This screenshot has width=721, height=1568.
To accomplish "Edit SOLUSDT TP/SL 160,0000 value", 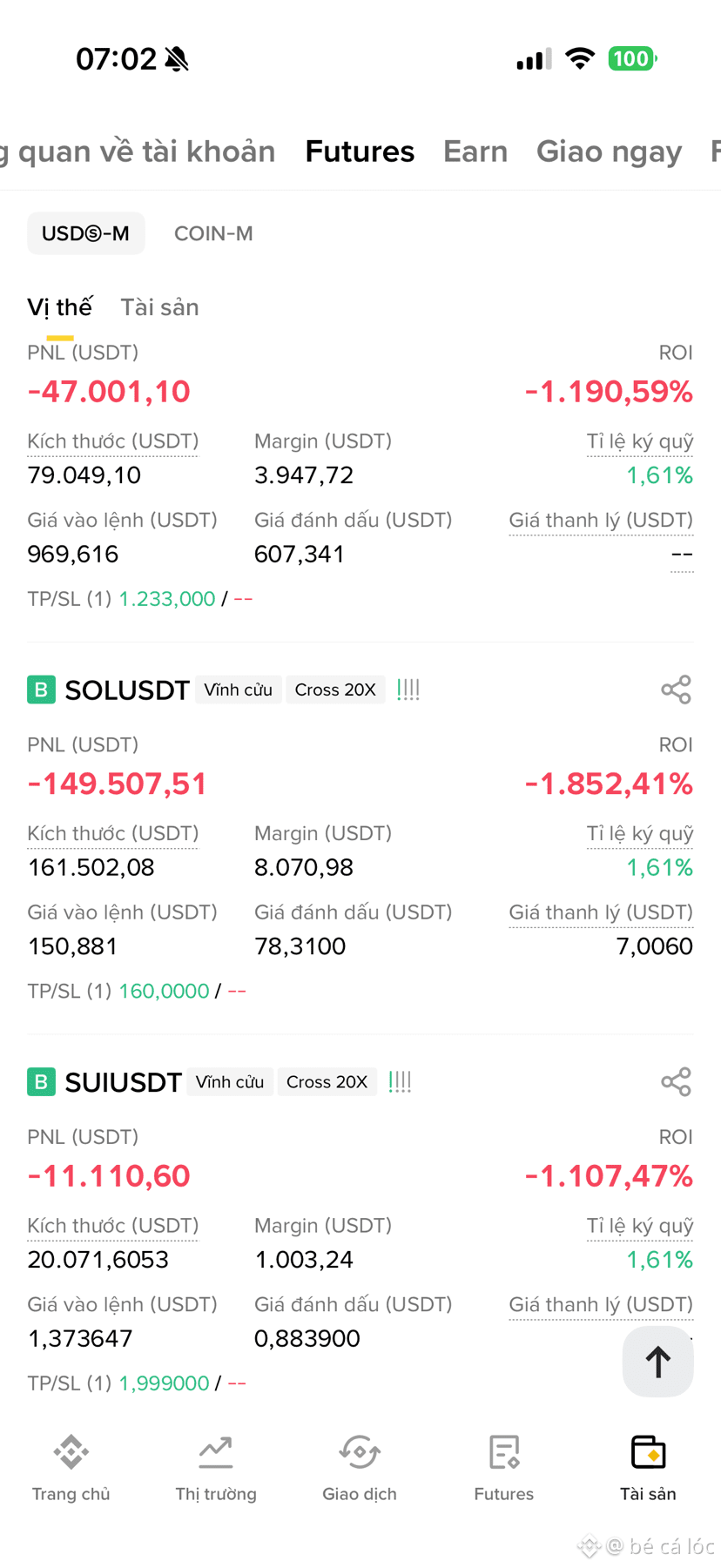I will [x=164, y=991].
